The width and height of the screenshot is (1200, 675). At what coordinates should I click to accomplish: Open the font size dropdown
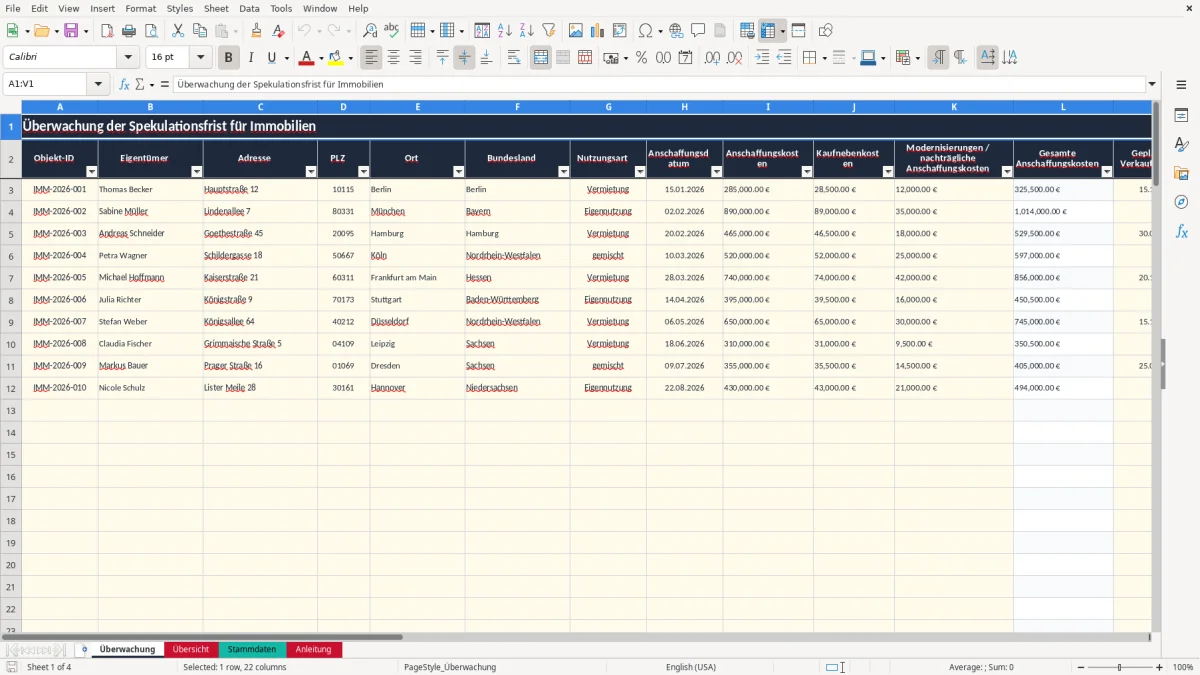point(200,58)
